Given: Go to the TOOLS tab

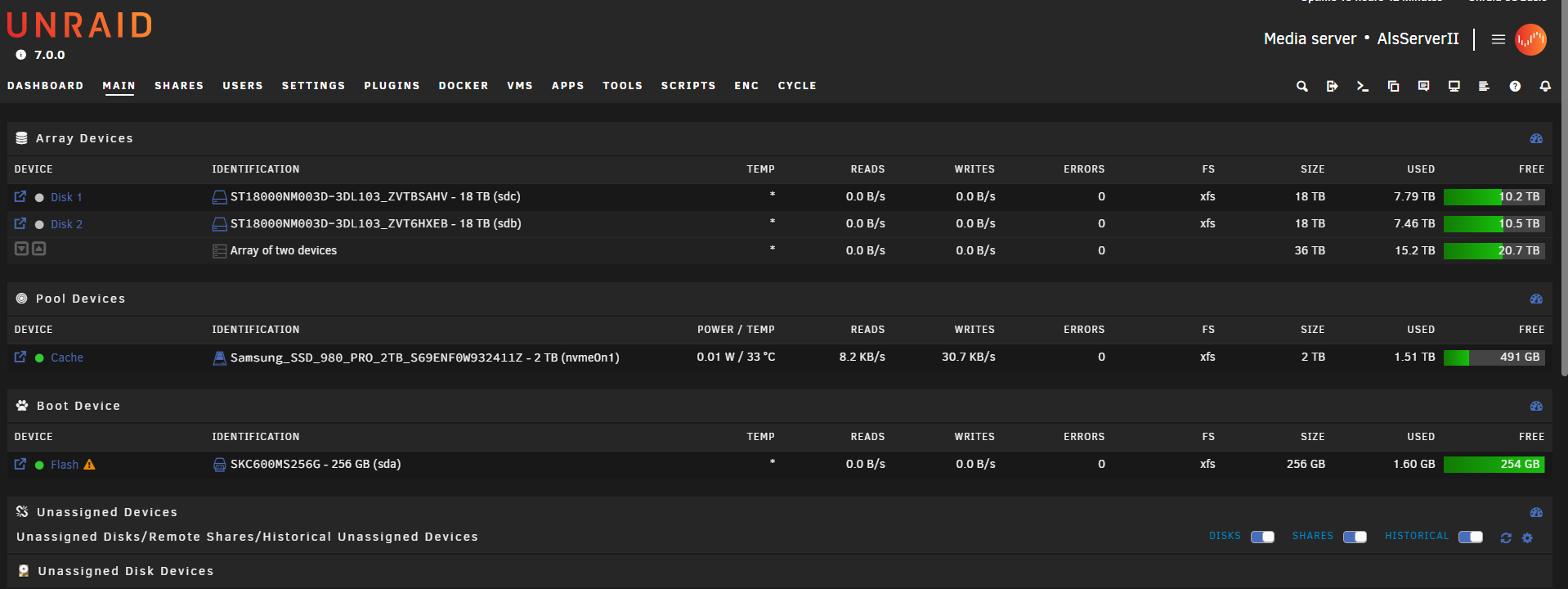Looking at the screenshot, I should pos(623,85).
